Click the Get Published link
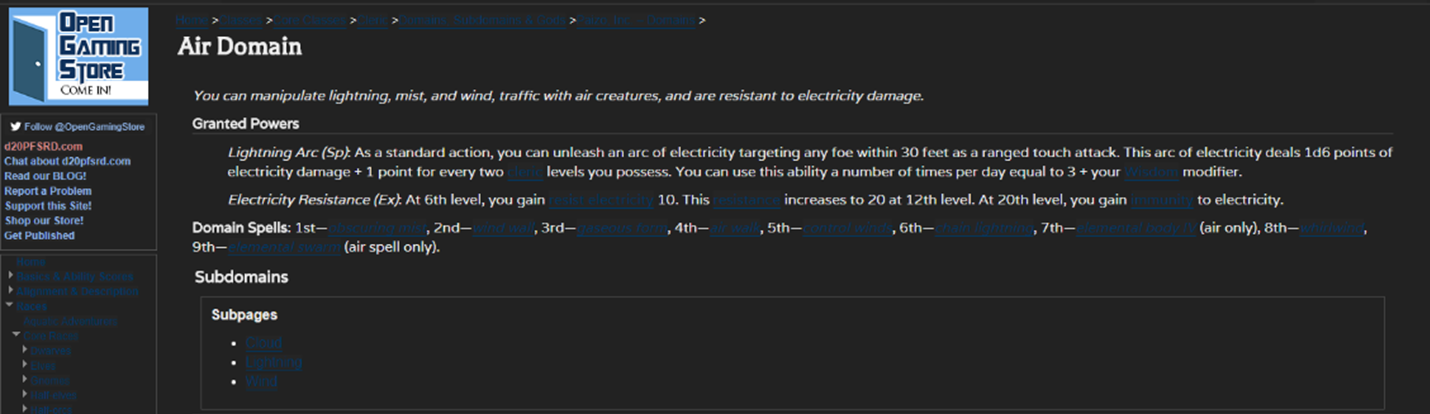 pyautogui.click(x=40, y=235)
